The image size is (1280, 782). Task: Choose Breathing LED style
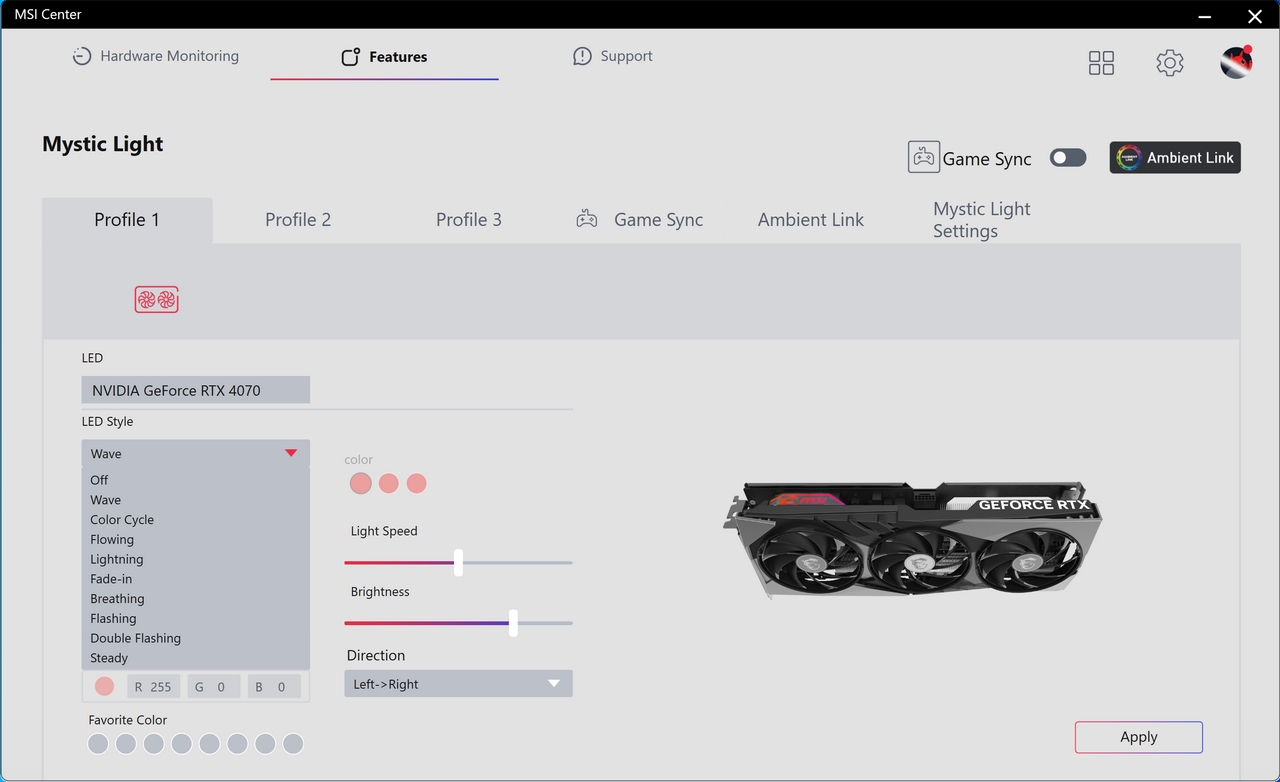(x=195, y=599)
